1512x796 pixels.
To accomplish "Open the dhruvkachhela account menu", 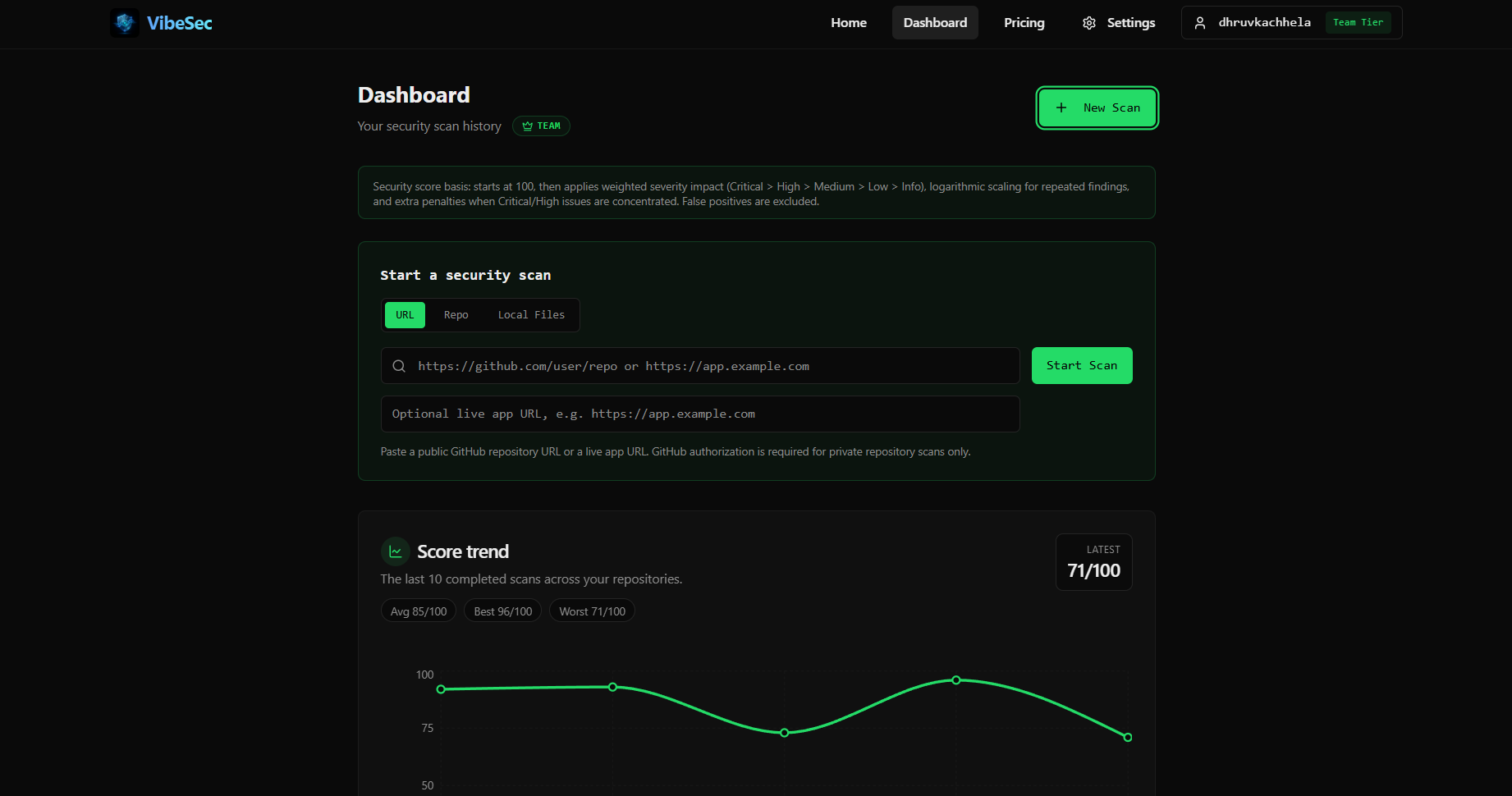I will pyautogui.click(x=1291, y=23).
